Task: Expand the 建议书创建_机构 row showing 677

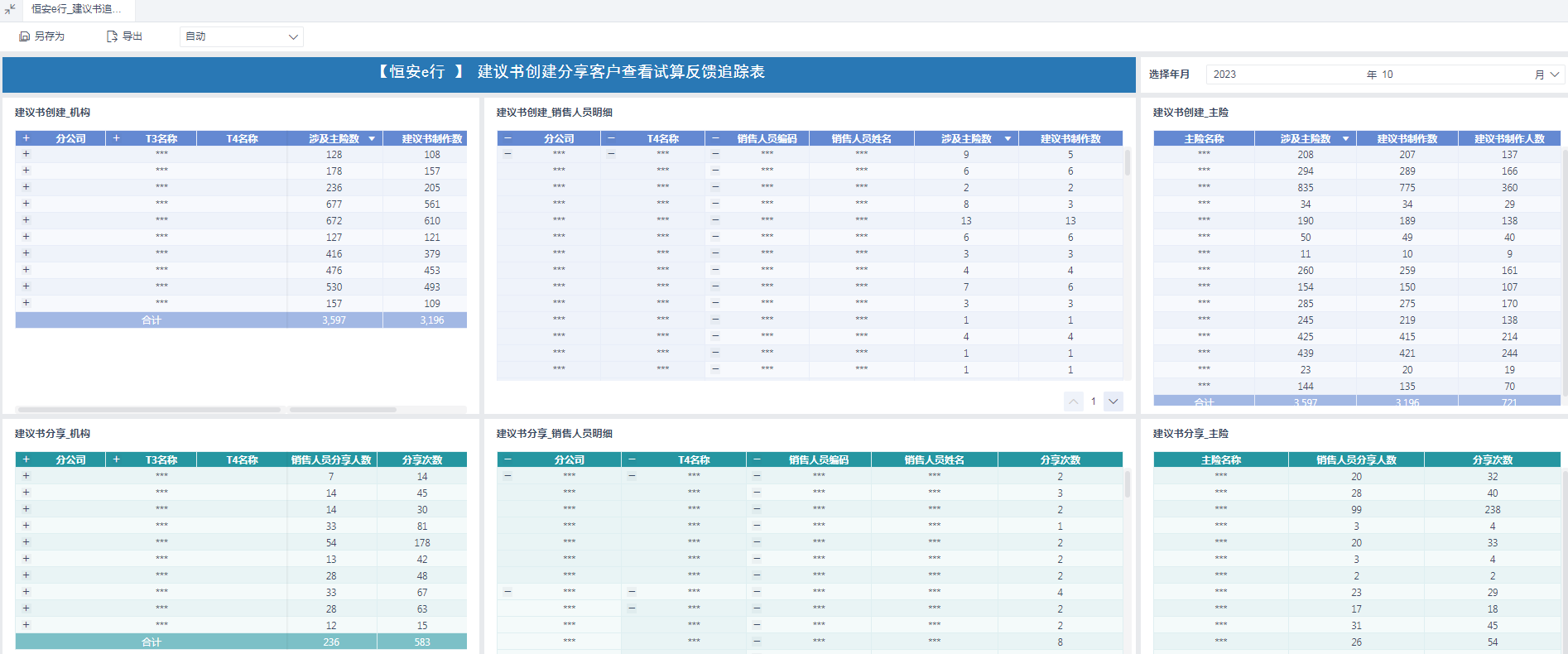Action: click(x=26, y=204)
